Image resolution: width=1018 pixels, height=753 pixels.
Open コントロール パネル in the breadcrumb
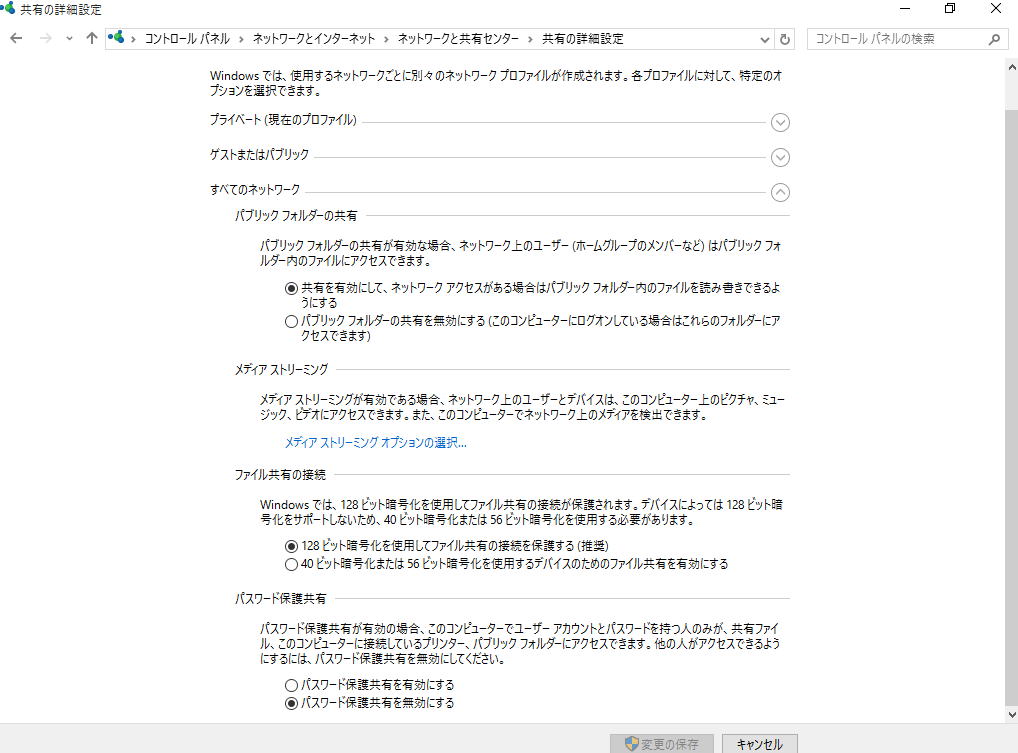[x=187, y=39]
